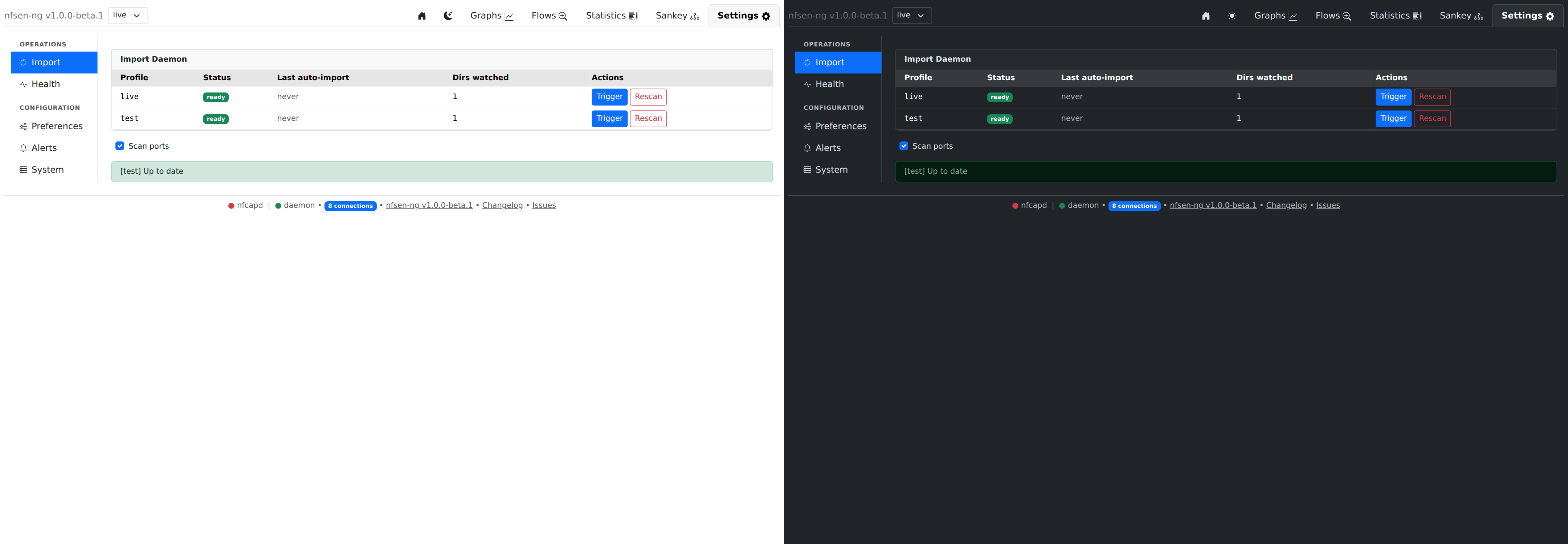Open System in dark theme sidebar
Viewport: 1568px width, 544px height.
(838, 170)
